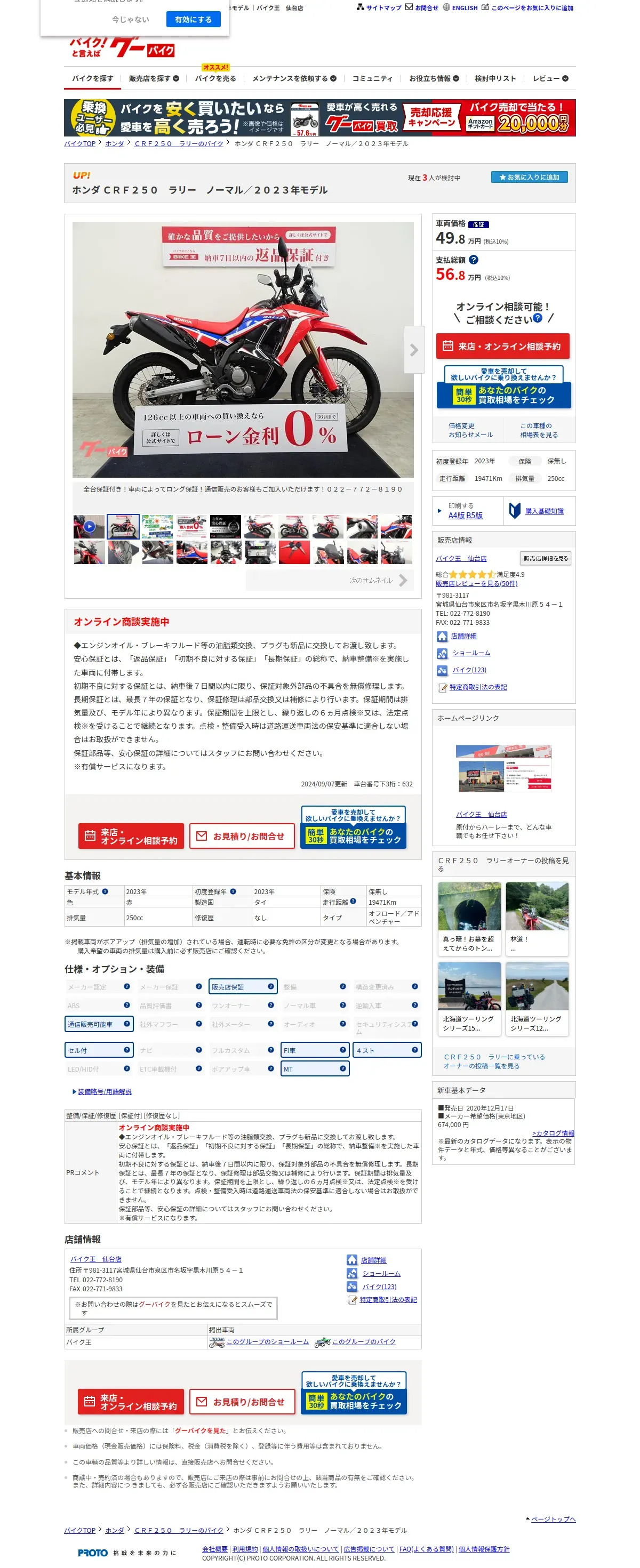Click the グーバイク logo

pyautogui.click(x=123, y=46)
